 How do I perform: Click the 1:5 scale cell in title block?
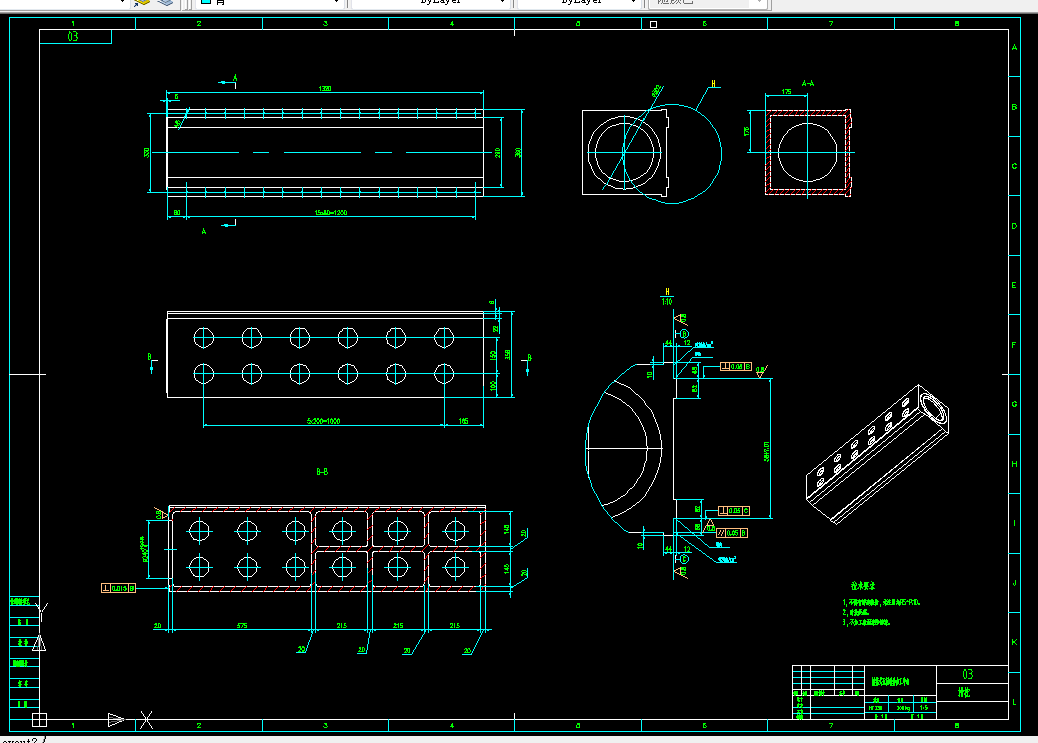923,708
